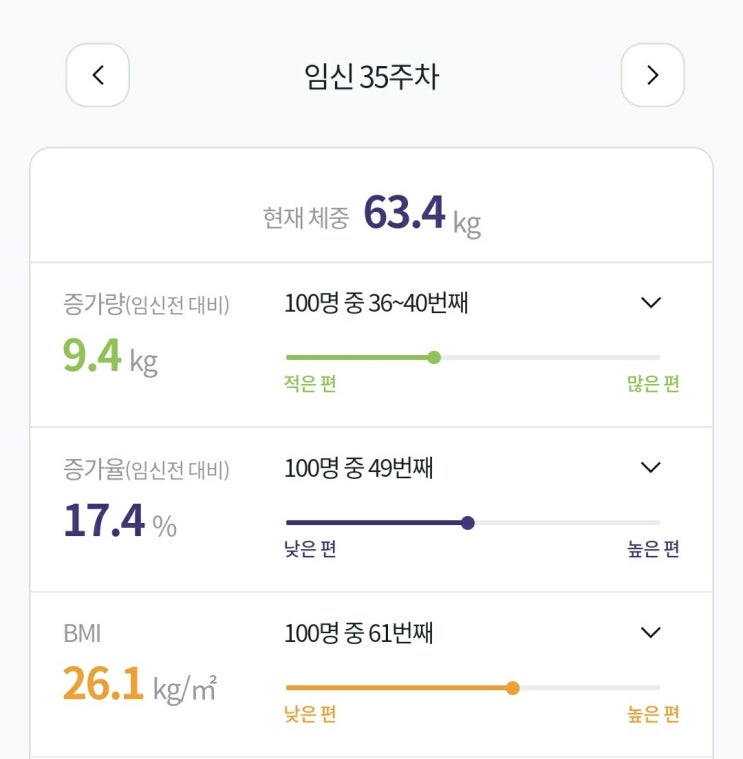Image resolution: width=743 pixels, height=759 pixels.
Task: Click the 증가율(임신전 대비) label
Action: click(146, 469)
